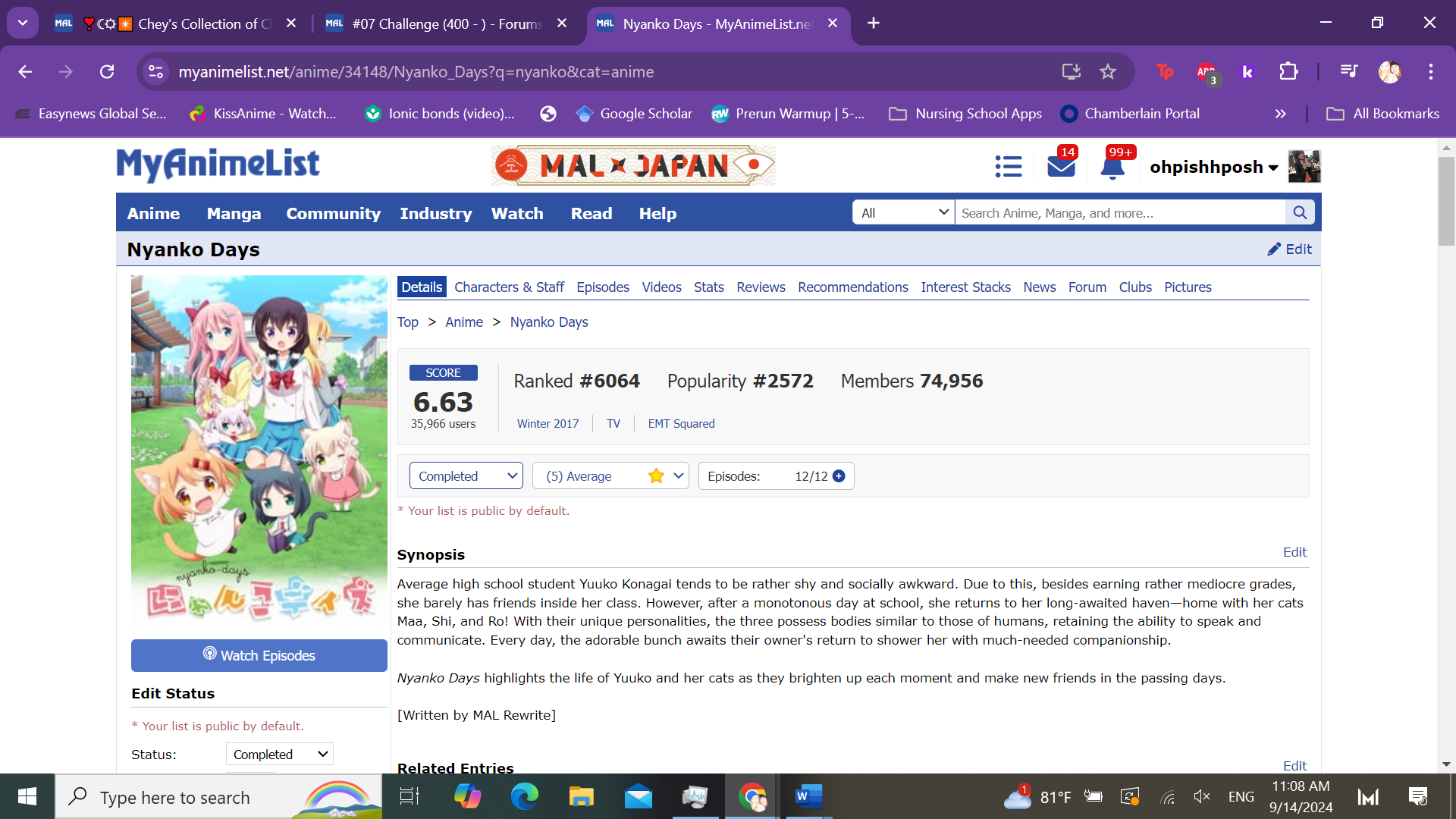
Task: Open Microsoft Word from the taskbar
Action: (x=808, y=796)
